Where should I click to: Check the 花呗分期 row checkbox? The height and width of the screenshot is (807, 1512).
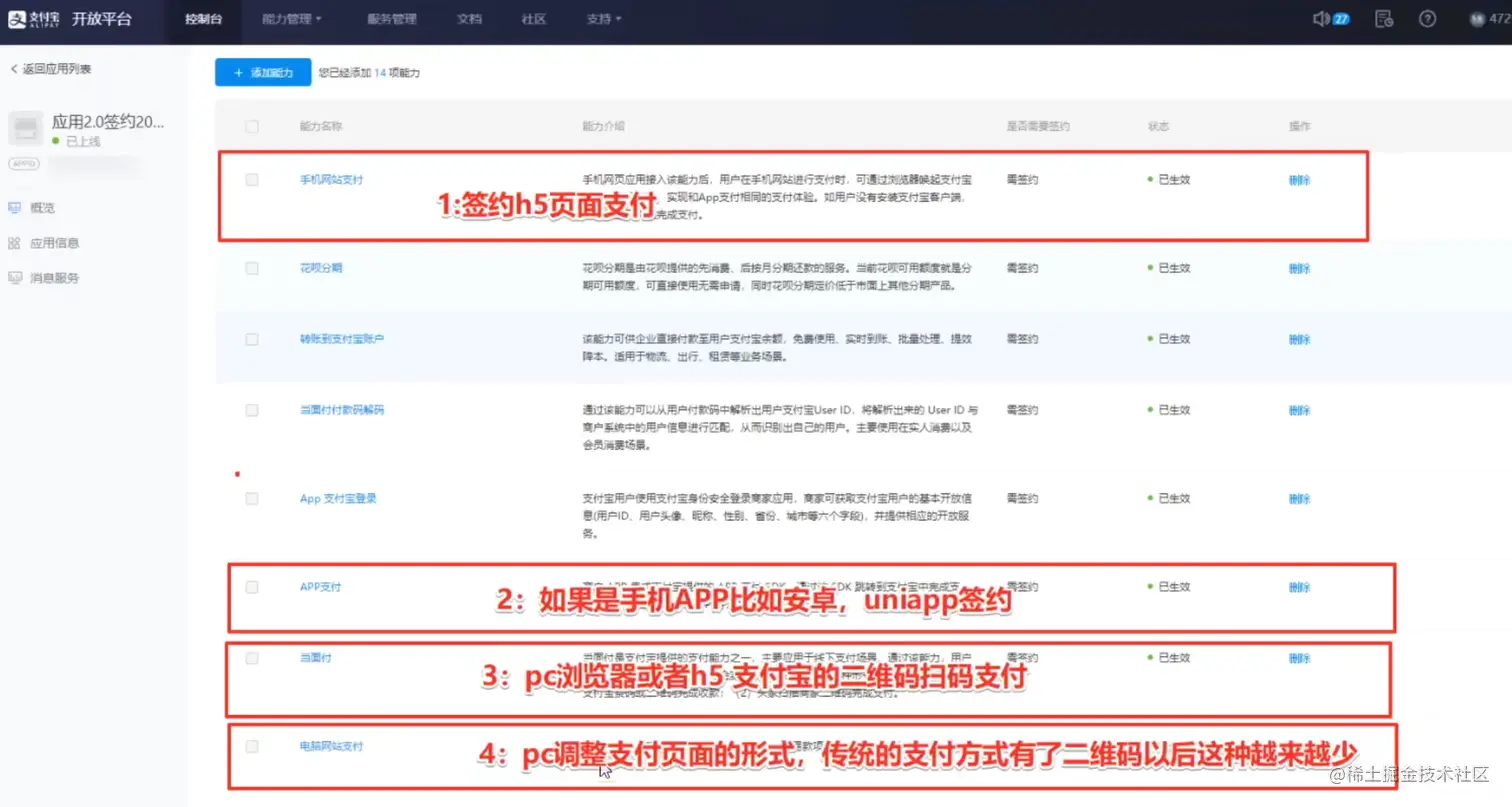pos(251,268)
